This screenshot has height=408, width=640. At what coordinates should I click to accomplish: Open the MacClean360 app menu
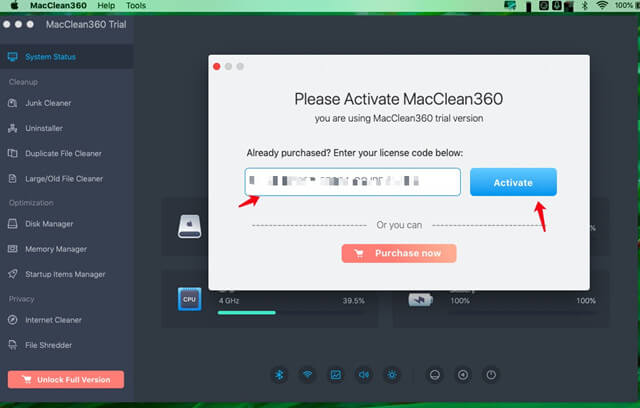[x=58, y=5]
